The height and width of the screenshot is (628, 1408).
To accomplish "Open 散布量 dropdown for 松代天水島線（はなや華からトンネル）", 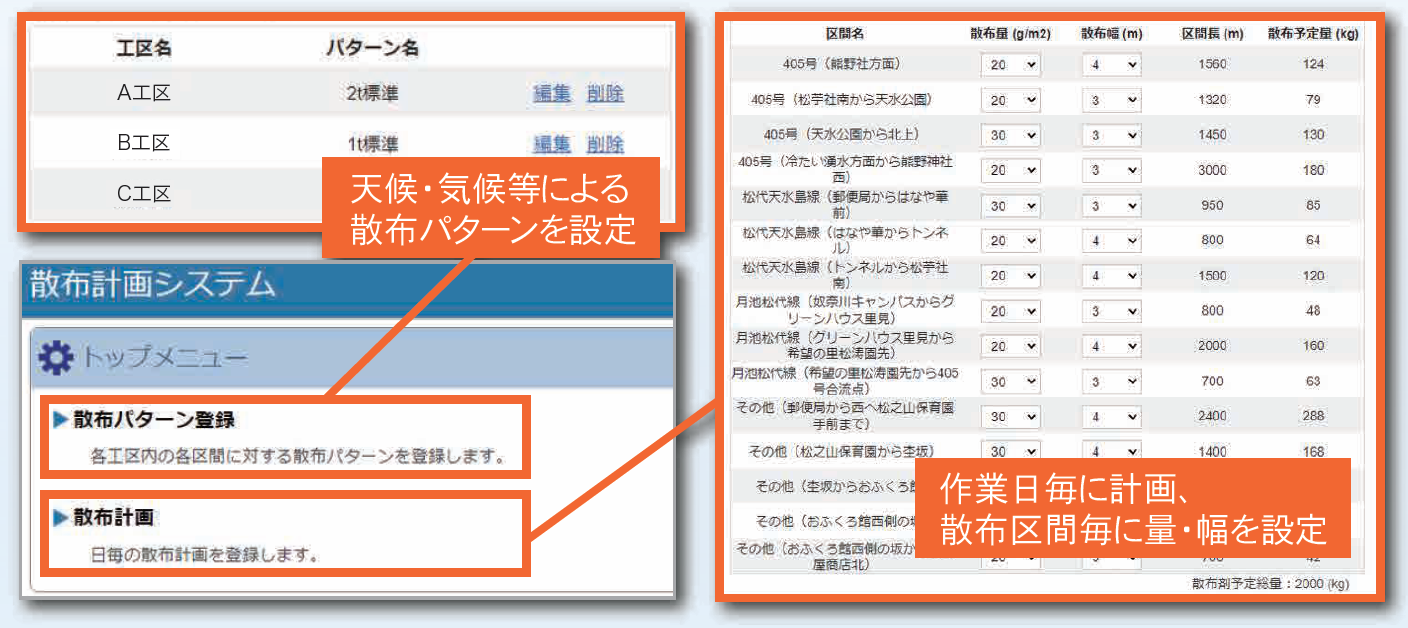I will [1010, 241].
